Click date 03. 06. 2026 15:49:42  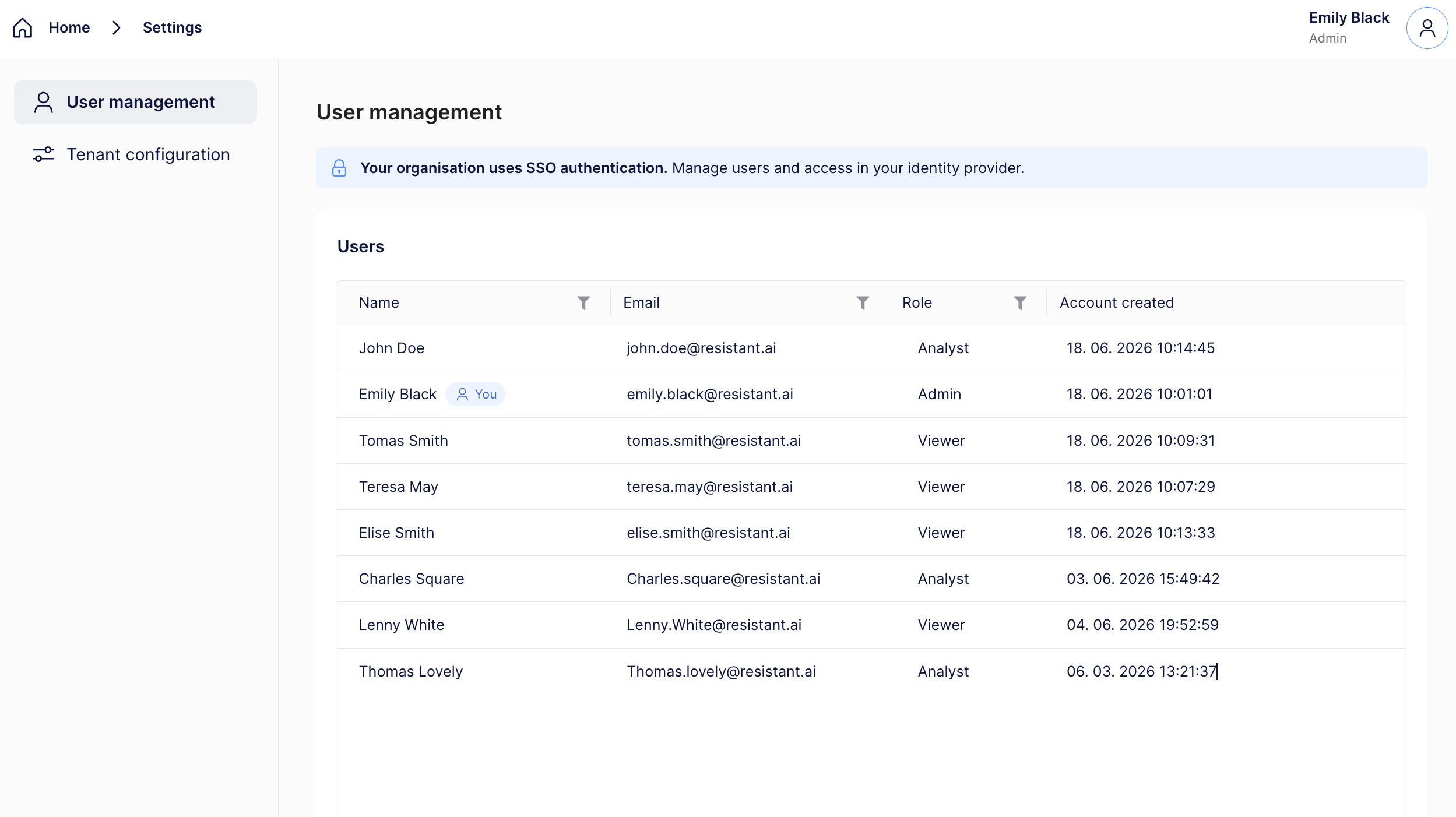point(1143,579)
